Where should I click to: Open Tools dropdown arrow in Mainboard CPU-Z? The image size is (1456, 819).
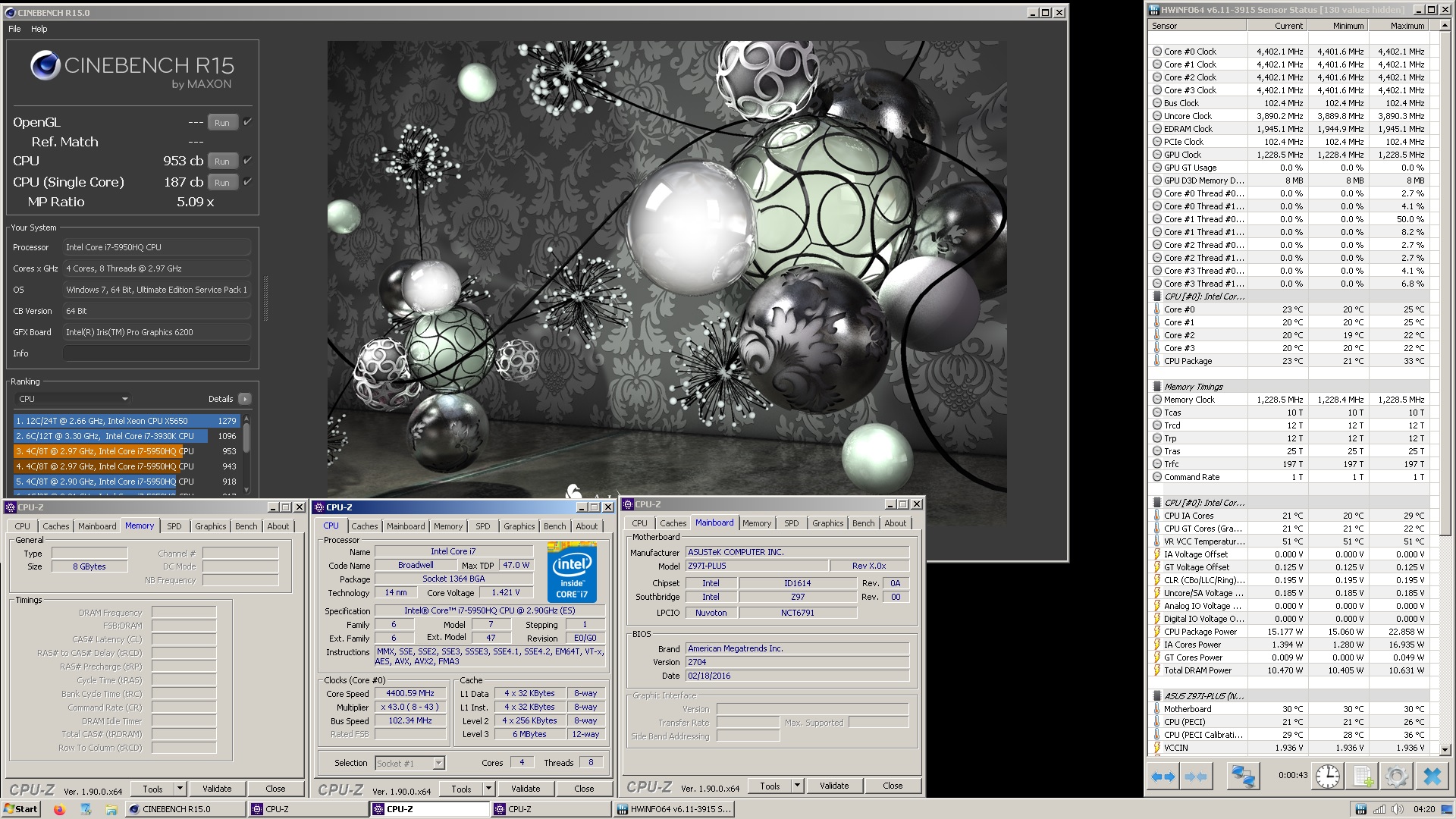coord(797,786)
